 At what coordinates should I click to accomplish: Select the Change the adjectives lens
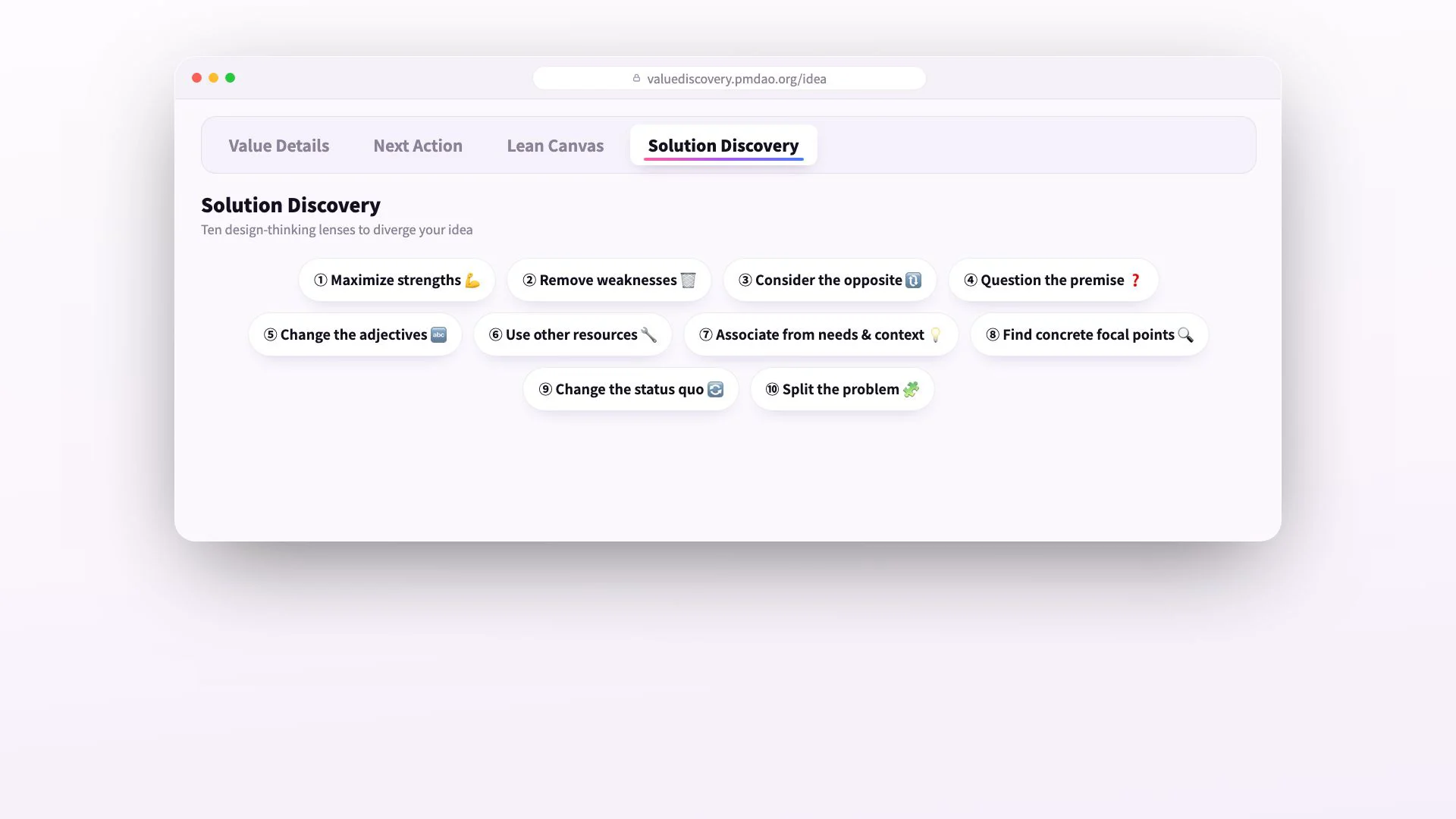coord(355,334)
